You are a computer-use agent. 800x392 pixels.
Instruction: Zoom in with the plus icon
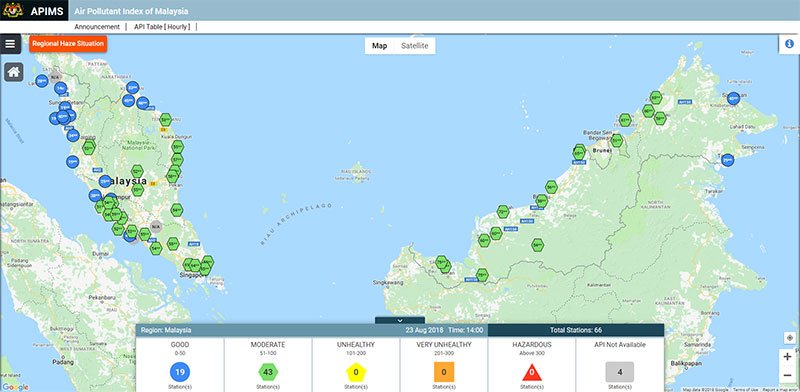tap(788, 357)
